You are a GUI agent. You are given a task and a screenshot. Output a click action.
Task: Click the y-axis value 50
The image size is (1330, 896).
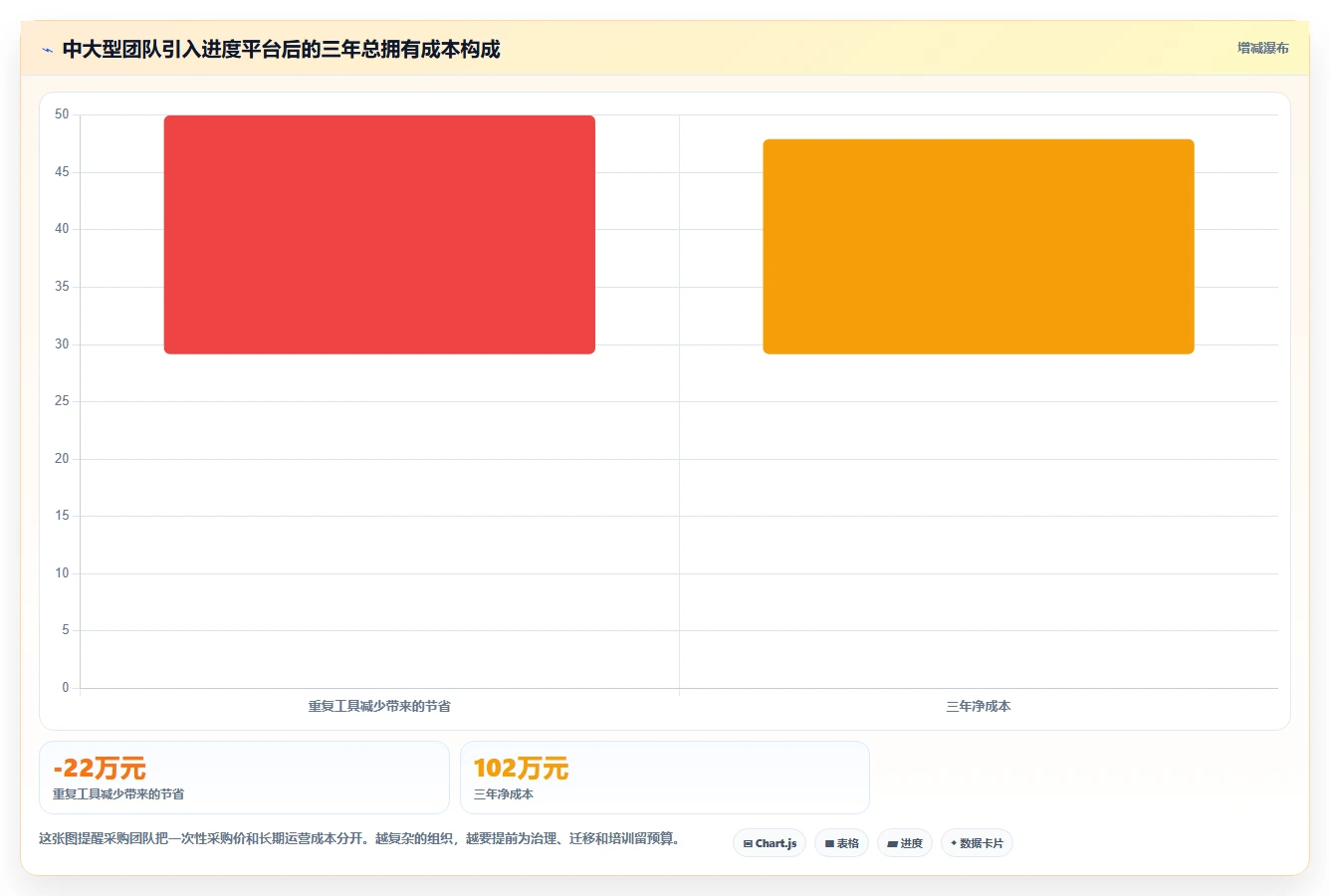62,114
